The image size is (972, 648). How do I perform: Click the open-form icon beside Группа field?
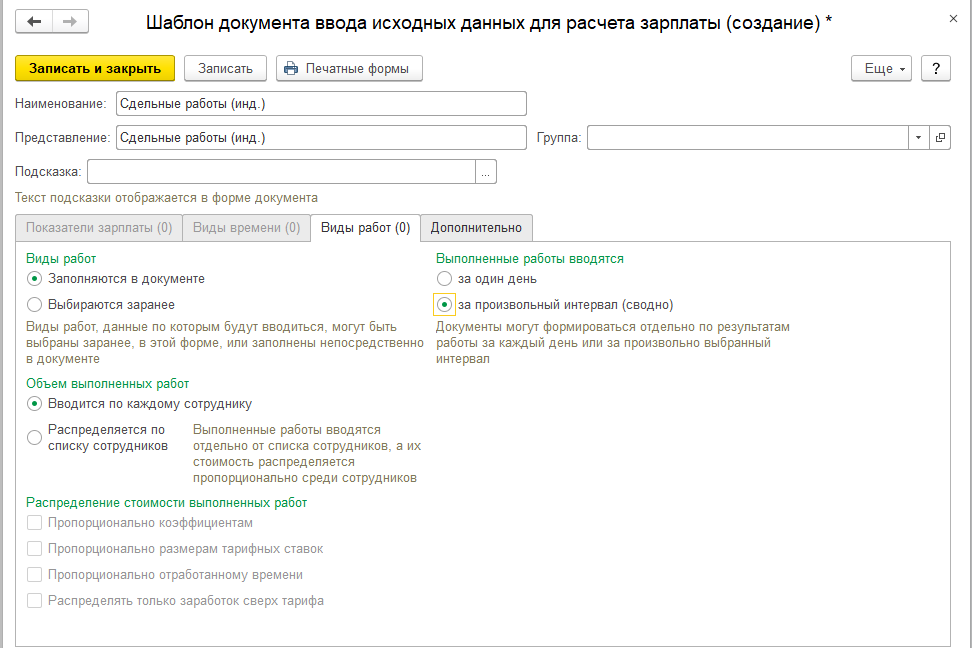(x=940, y=138)
